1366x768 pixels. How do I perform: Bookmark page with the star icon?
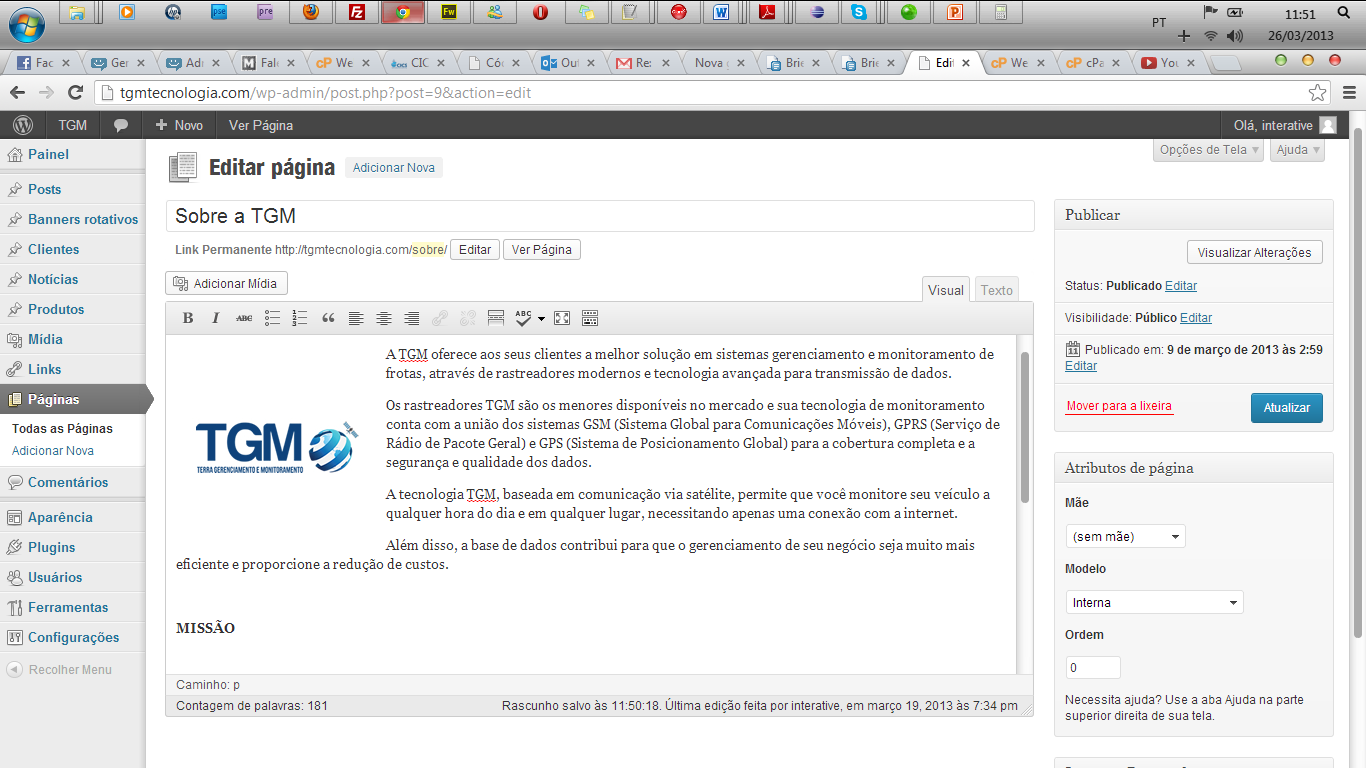tap(1318, 93)
